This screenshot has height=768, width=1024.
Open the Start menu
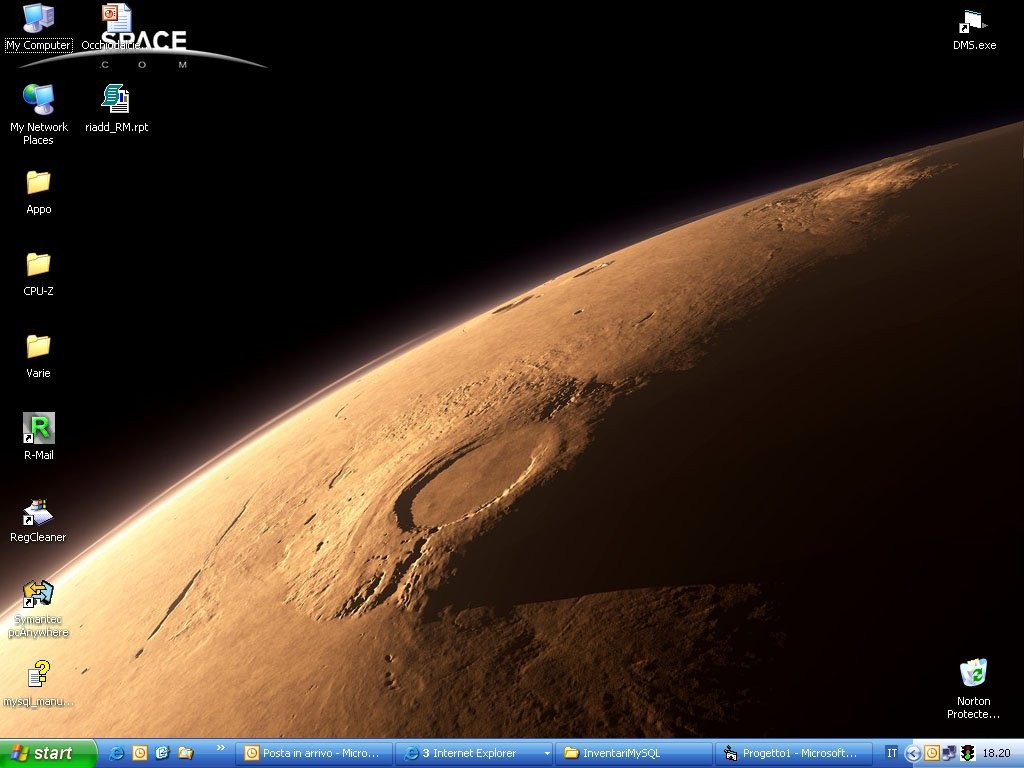48,753
